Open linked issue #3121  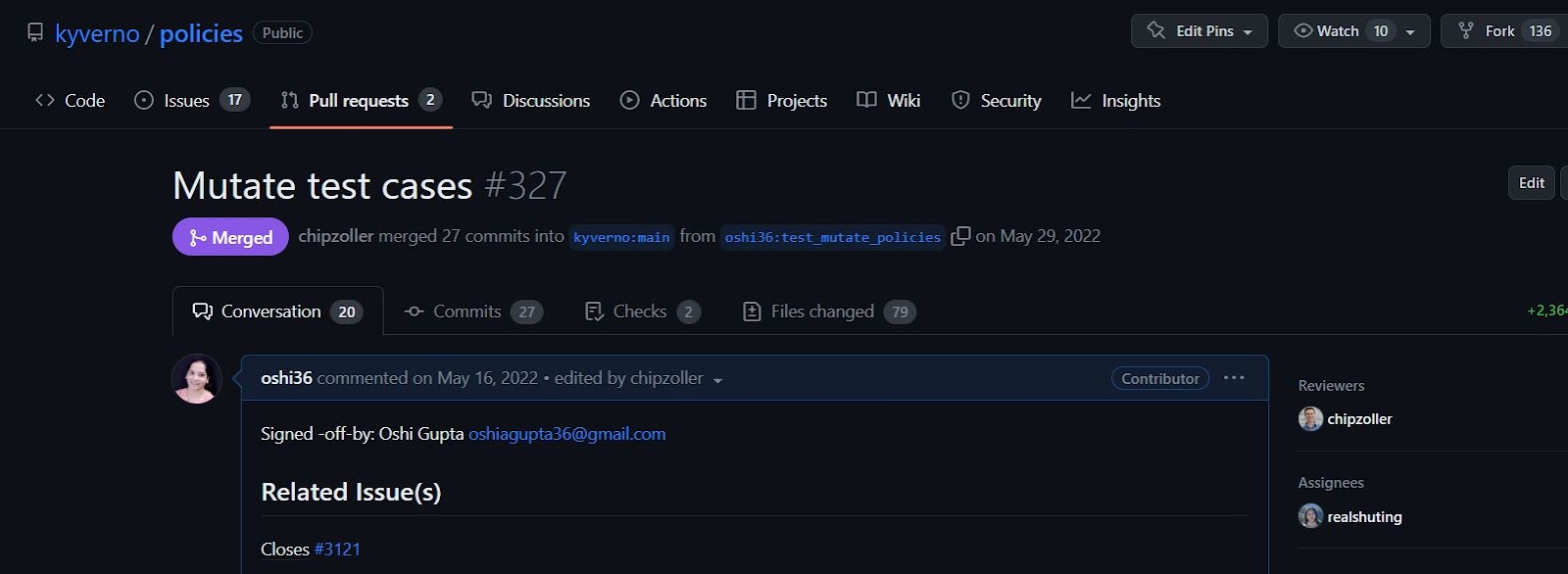coord(337,550)
